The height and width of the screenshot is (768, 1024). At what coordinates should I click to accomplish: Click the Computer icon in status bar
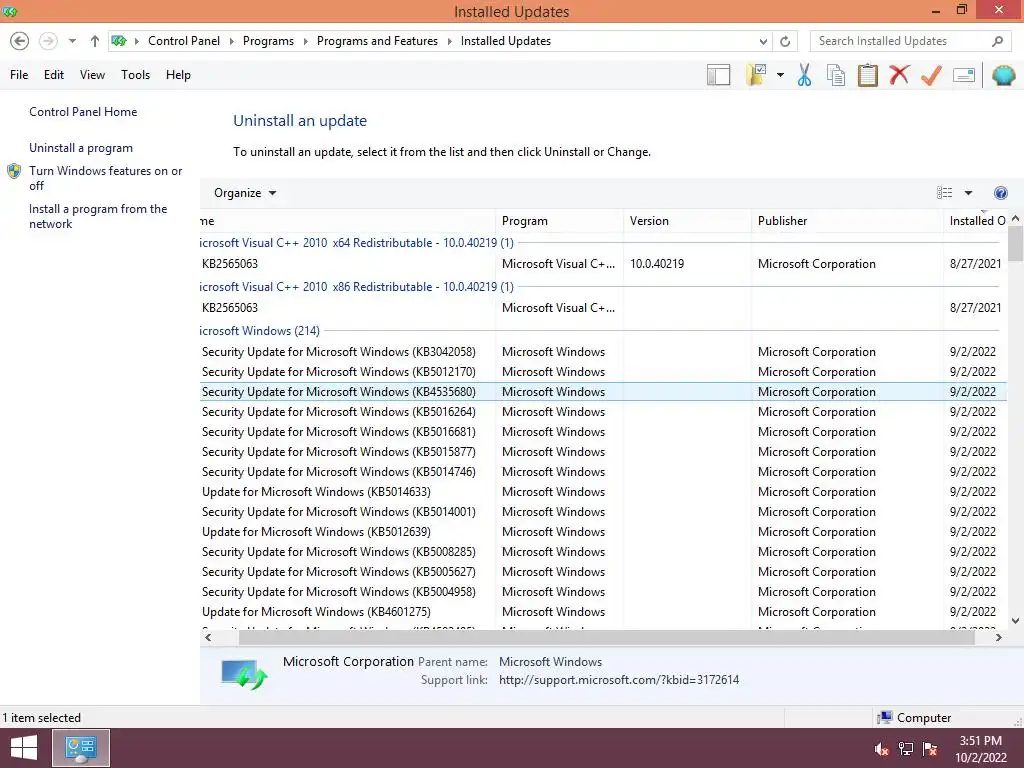click(x=885, y=718)
